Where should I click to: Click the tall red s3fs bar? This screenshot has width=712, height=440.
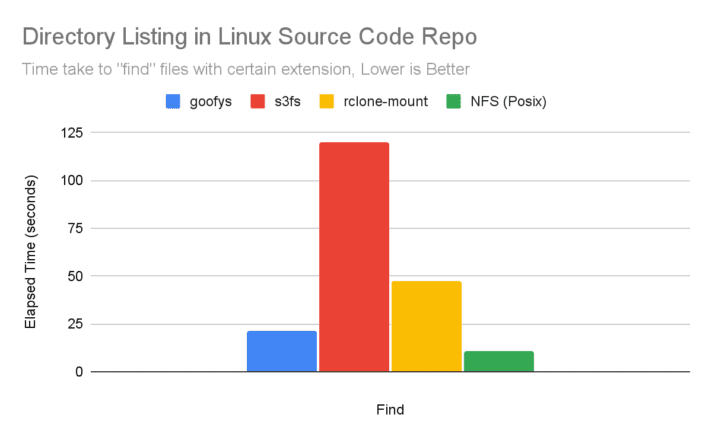point(354,257)
